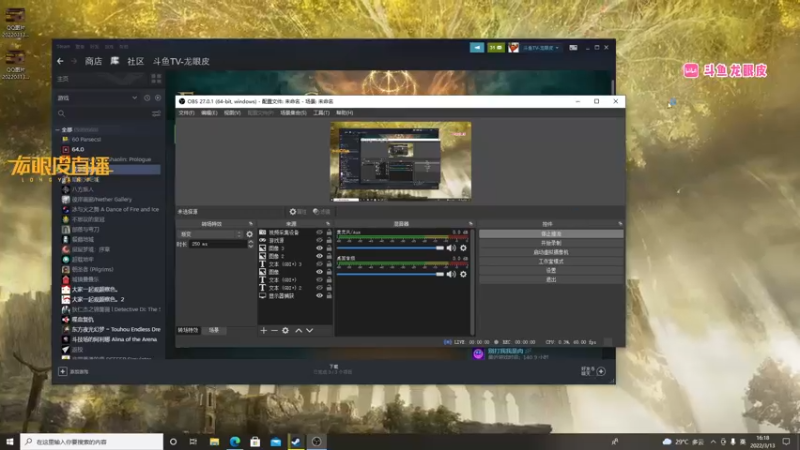Open 桌面音频 audio settings gear
The height and width of the screenshot is (450, 800).
click(x=463, y=274)
